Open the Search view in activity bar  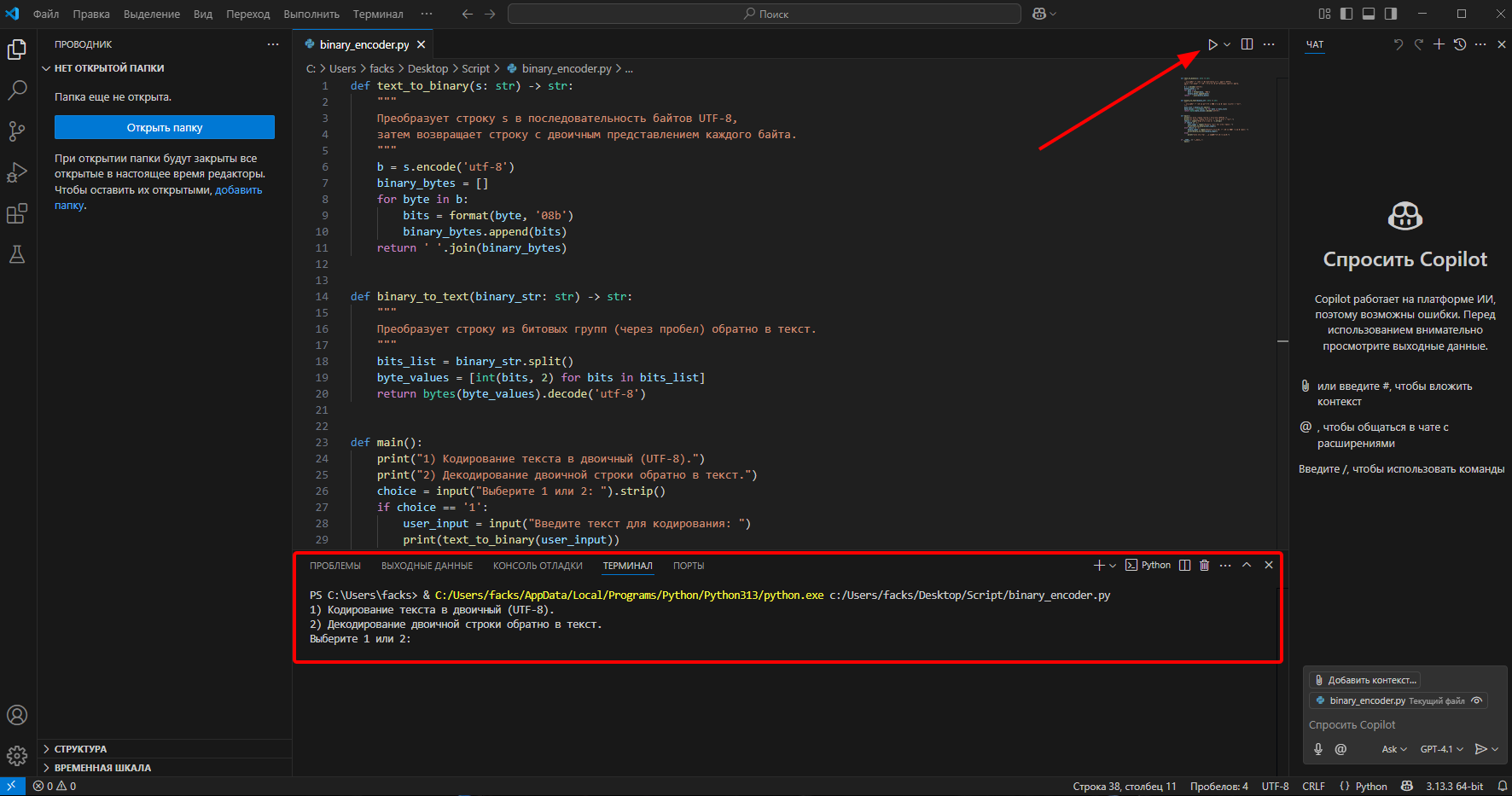point(17,90)
